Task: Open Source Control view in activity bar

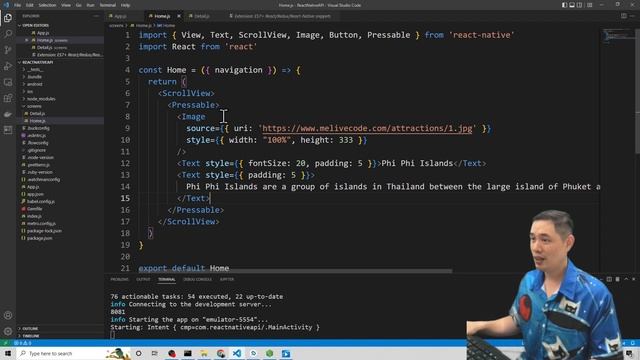Action: (8, 50)
